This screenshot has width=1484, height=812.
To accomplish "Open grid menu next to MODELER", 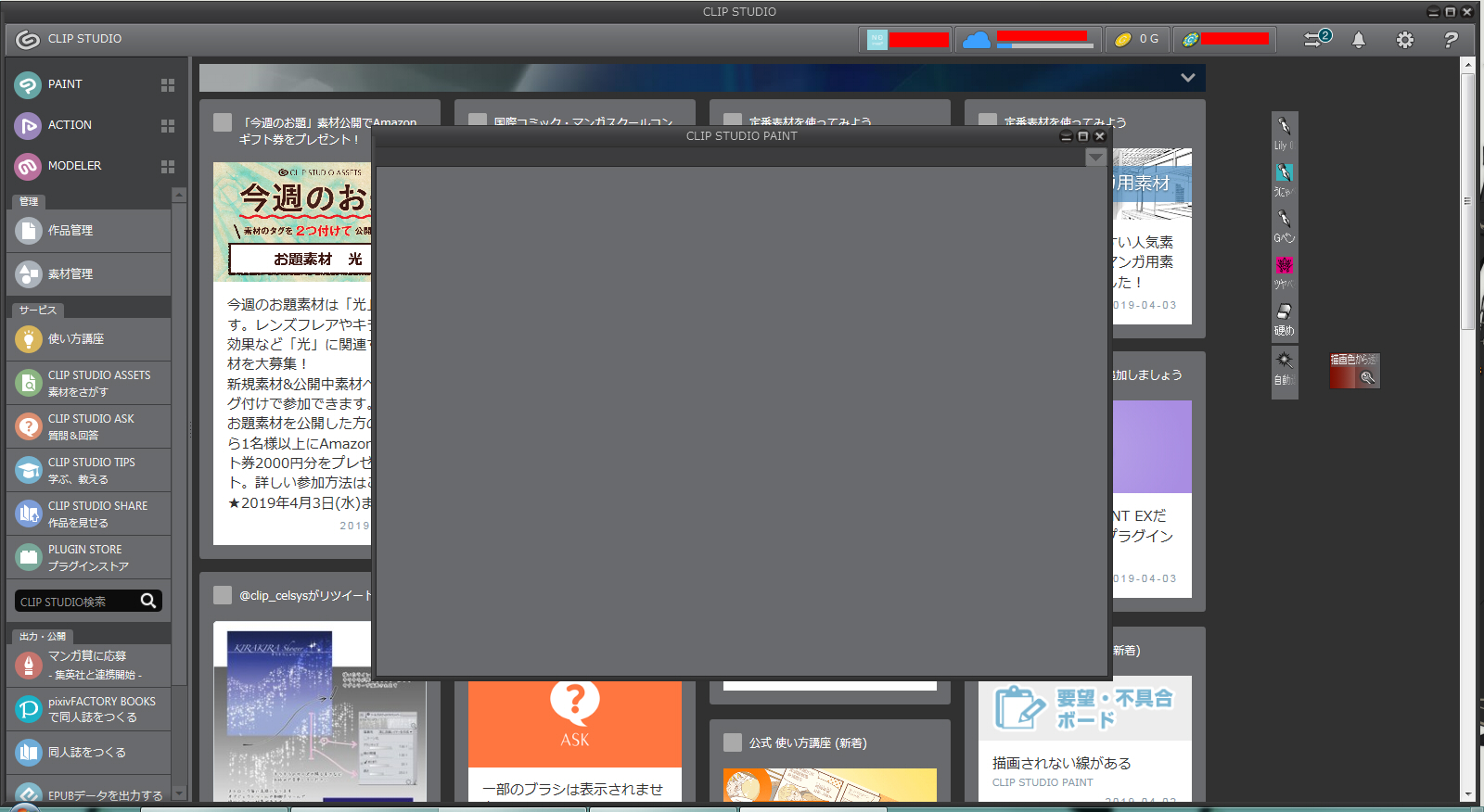I will click(168, 167).
